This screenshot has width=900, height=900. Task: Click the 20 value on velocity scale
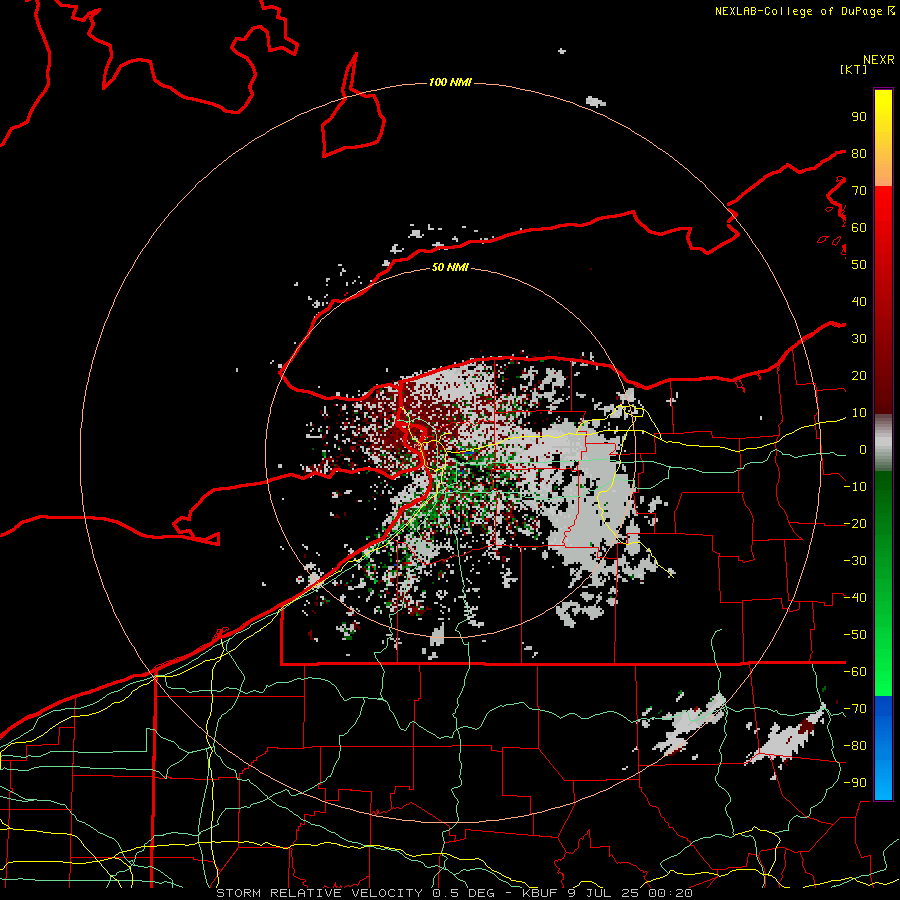pyautogui.click(x=859, y=376)
